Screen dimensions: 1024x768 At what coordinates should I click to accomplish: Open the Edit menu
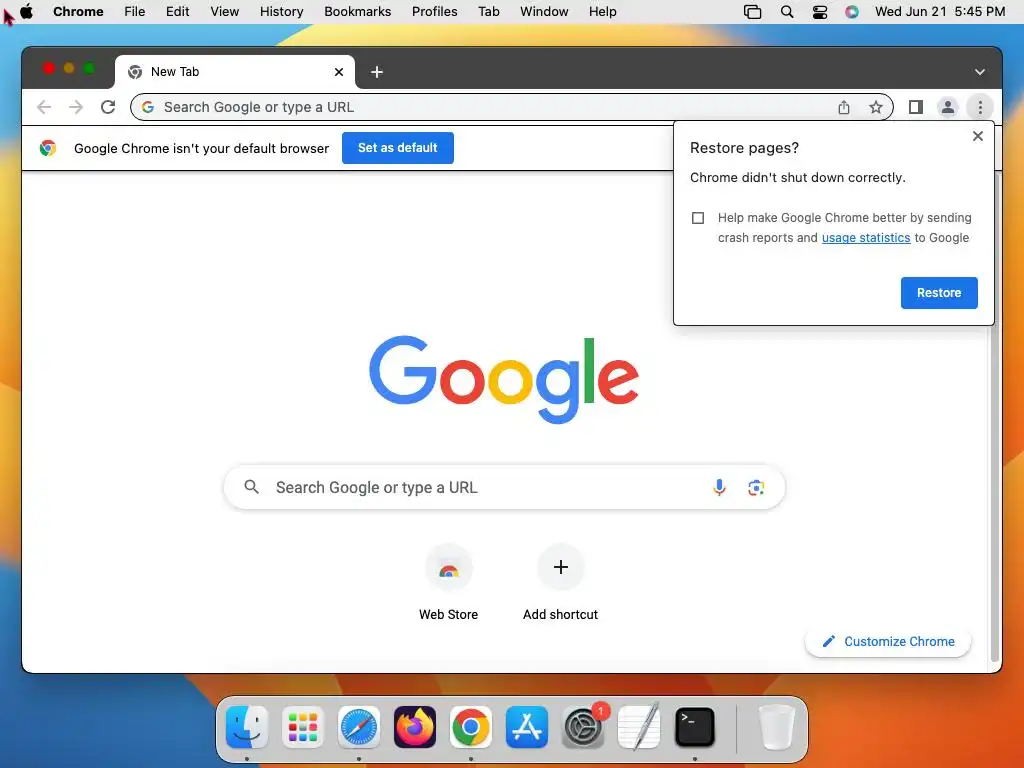pos(177,12)
